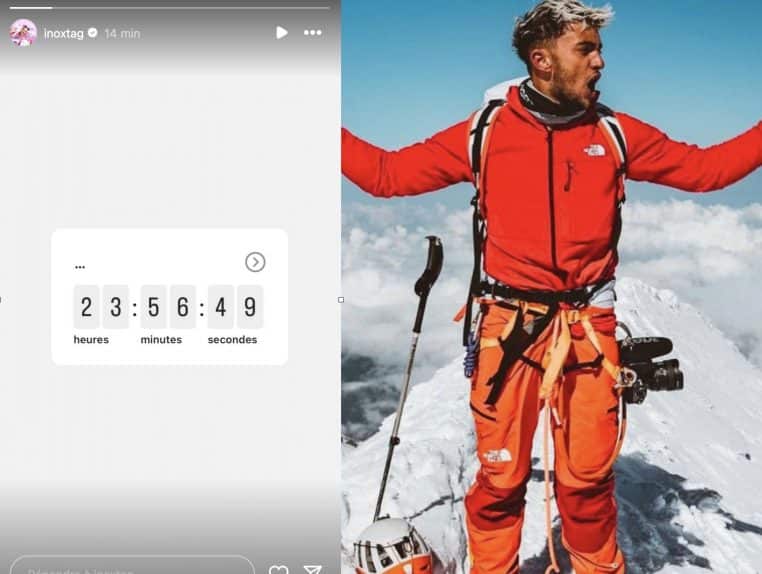
Task: Share the story via paper plane icon
Action: pos(313,569)
